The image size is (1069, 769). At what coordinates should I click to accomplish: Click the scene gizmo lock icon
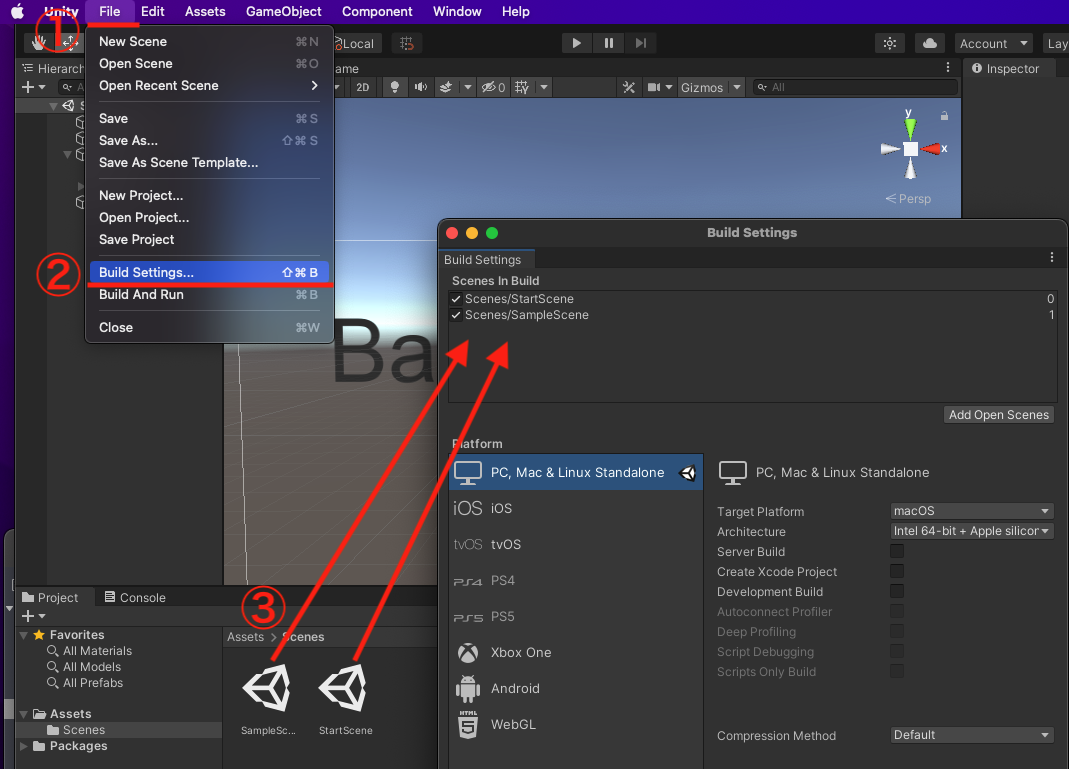(x=944, y=116)
